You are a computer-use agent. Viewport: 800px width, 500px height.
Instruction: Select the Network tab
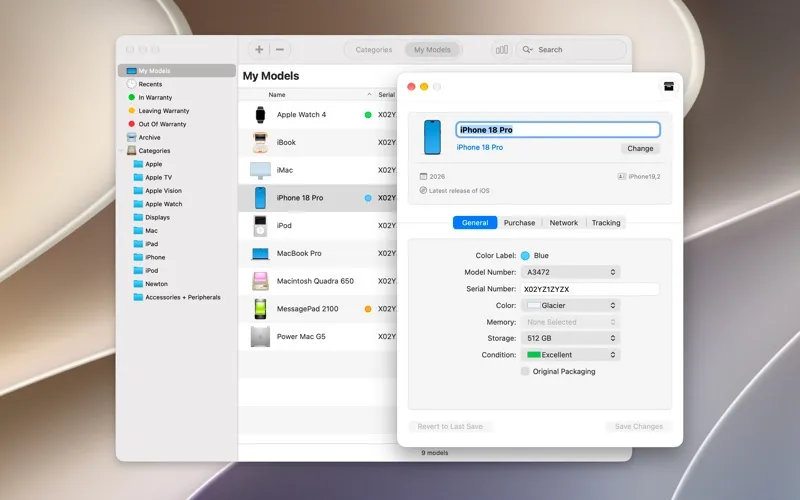564,222
